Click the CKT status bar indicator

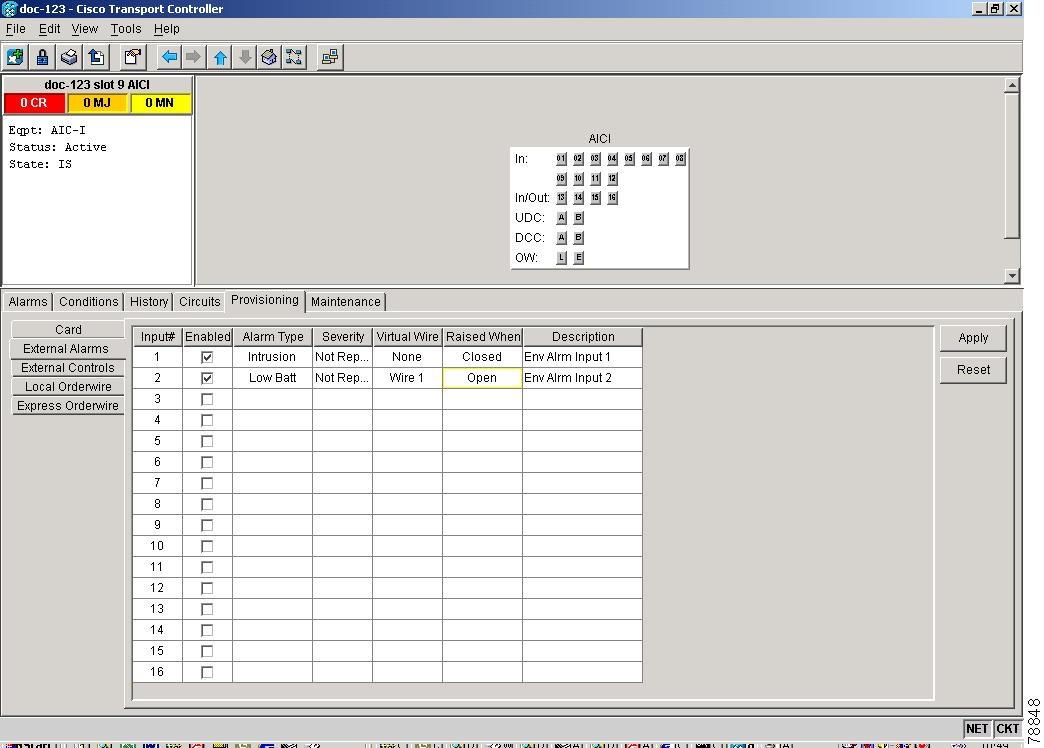pyautogui.click(x=1007, y=729)
